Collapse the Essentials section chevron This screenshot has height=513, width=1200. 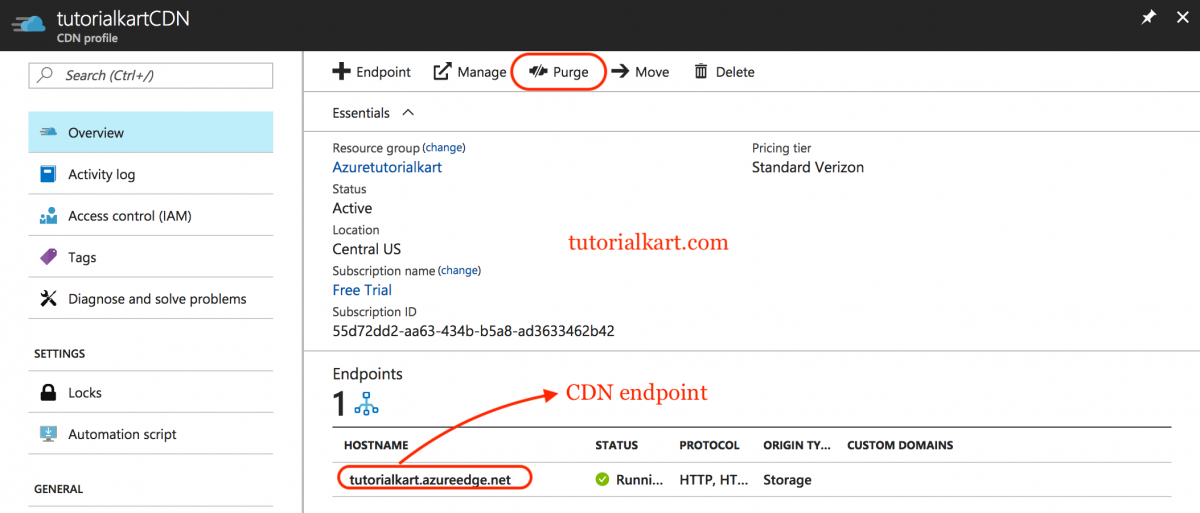[x=407, y=113]
